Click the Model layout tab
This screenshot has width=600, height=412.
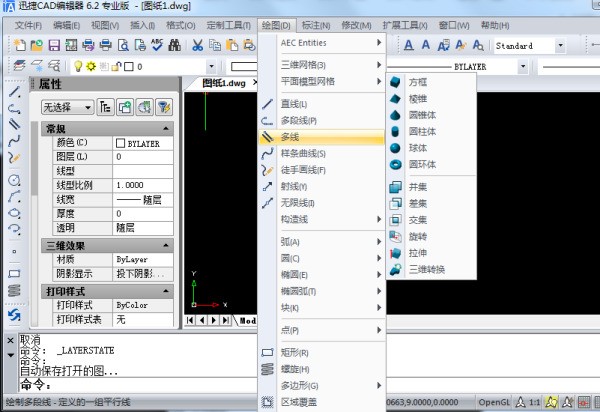(x=248, y=321)
